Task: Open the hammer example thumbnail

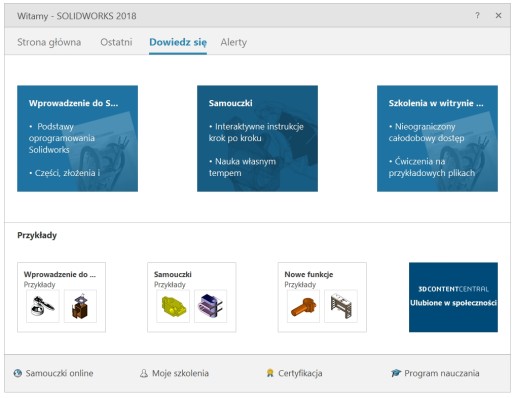Action: click(x=43, y=306)
